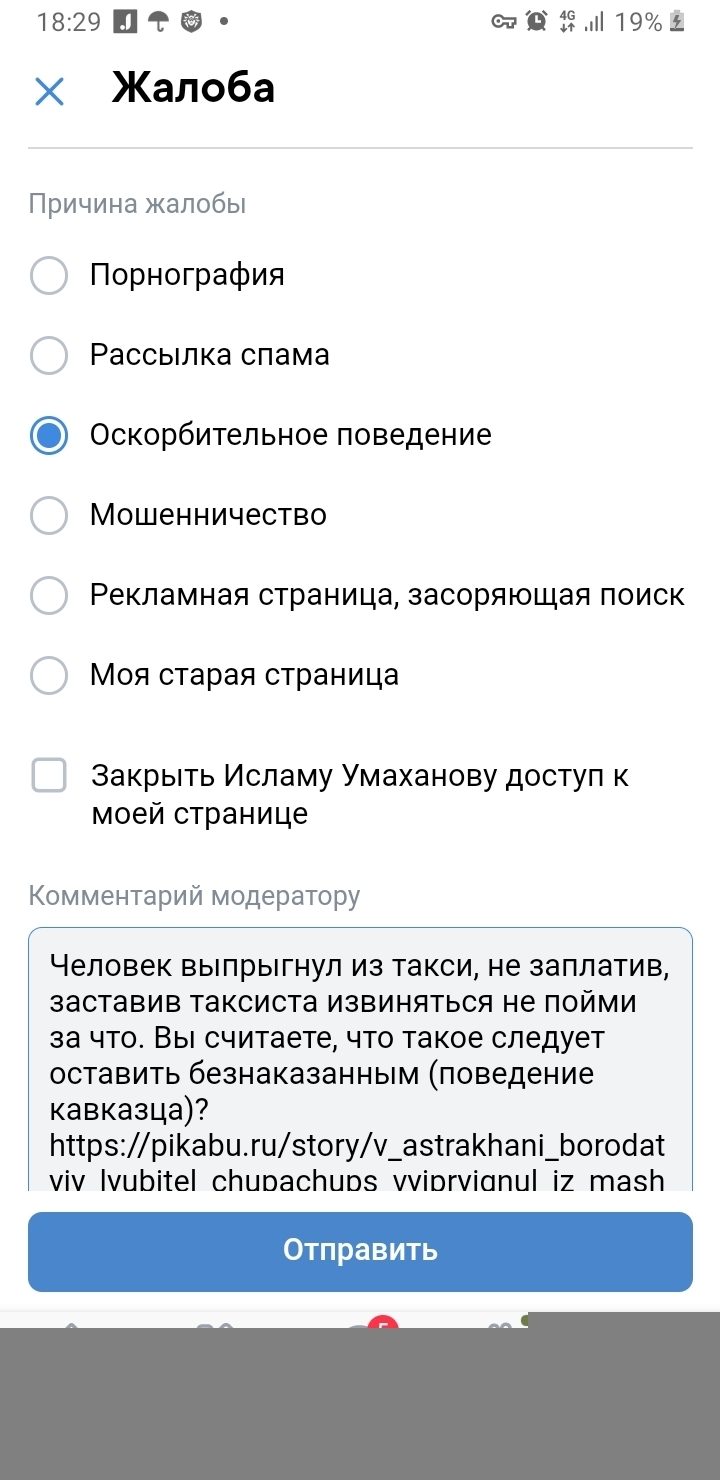Select the Порнография radio button
This screenshot has height=1480, width=720.
tap(49, 275)
